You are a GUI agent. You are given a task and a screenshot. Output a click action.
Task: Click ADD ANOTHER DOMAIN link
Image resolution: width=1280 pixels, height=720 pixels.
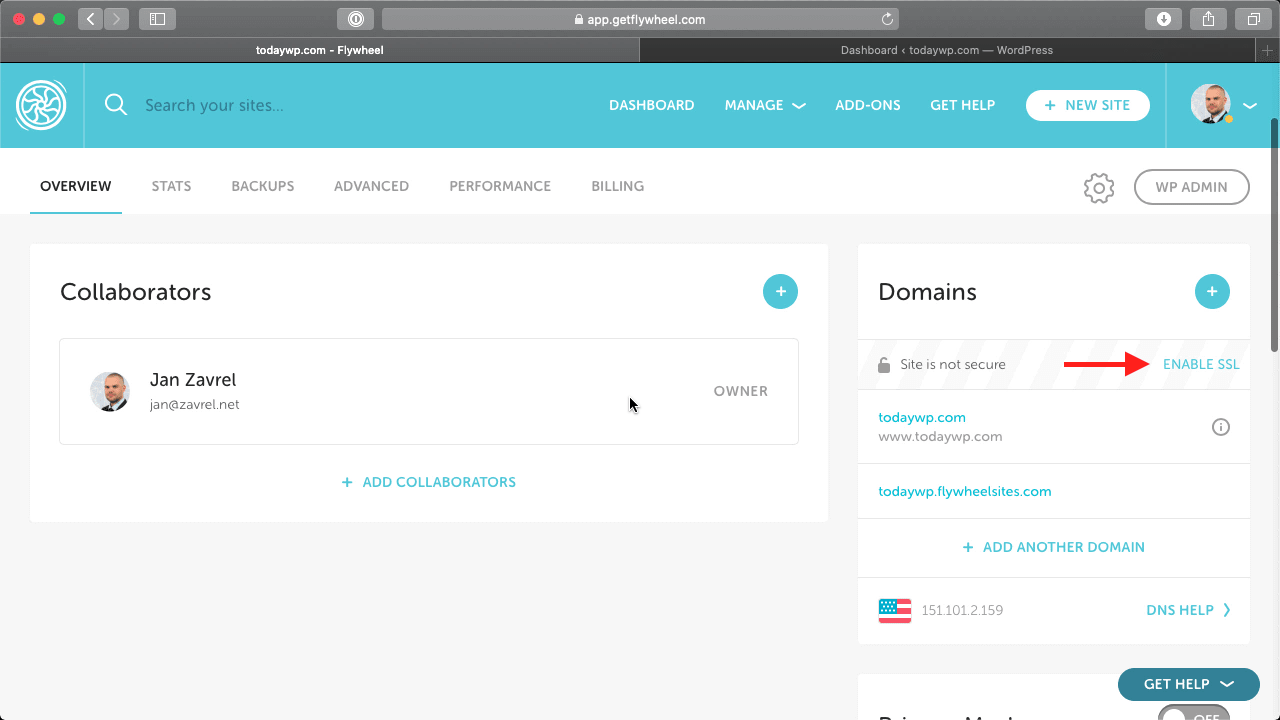[1054, 547]
